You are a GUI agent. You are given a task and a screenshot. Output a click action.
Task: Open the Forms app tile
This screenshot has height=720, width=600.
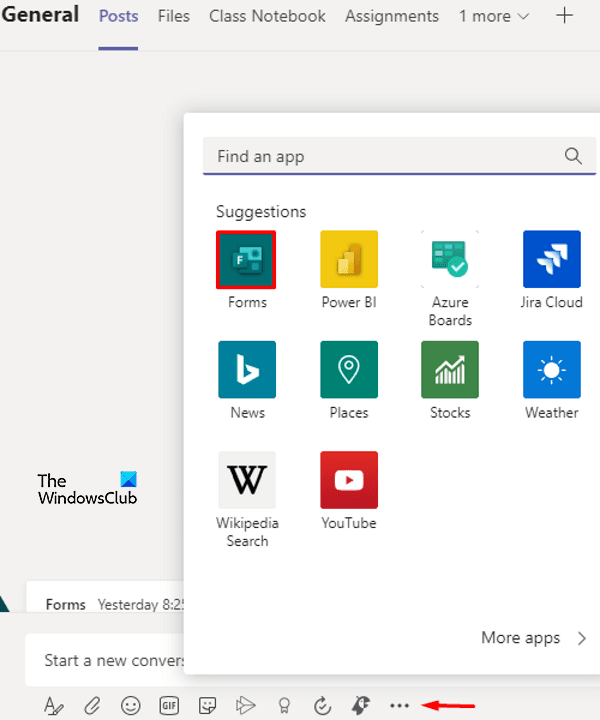tap(246, 260)
